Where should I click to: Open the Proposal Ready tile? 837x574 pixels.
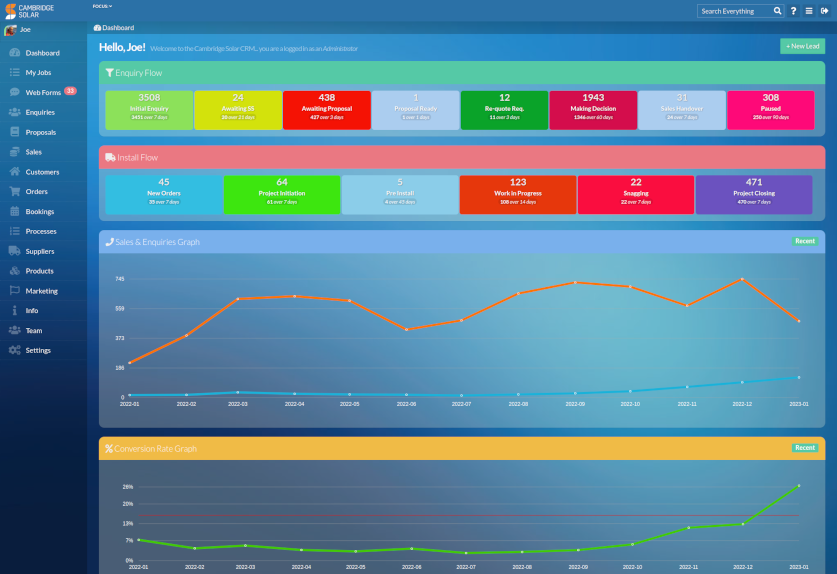(x=415, y=110)
